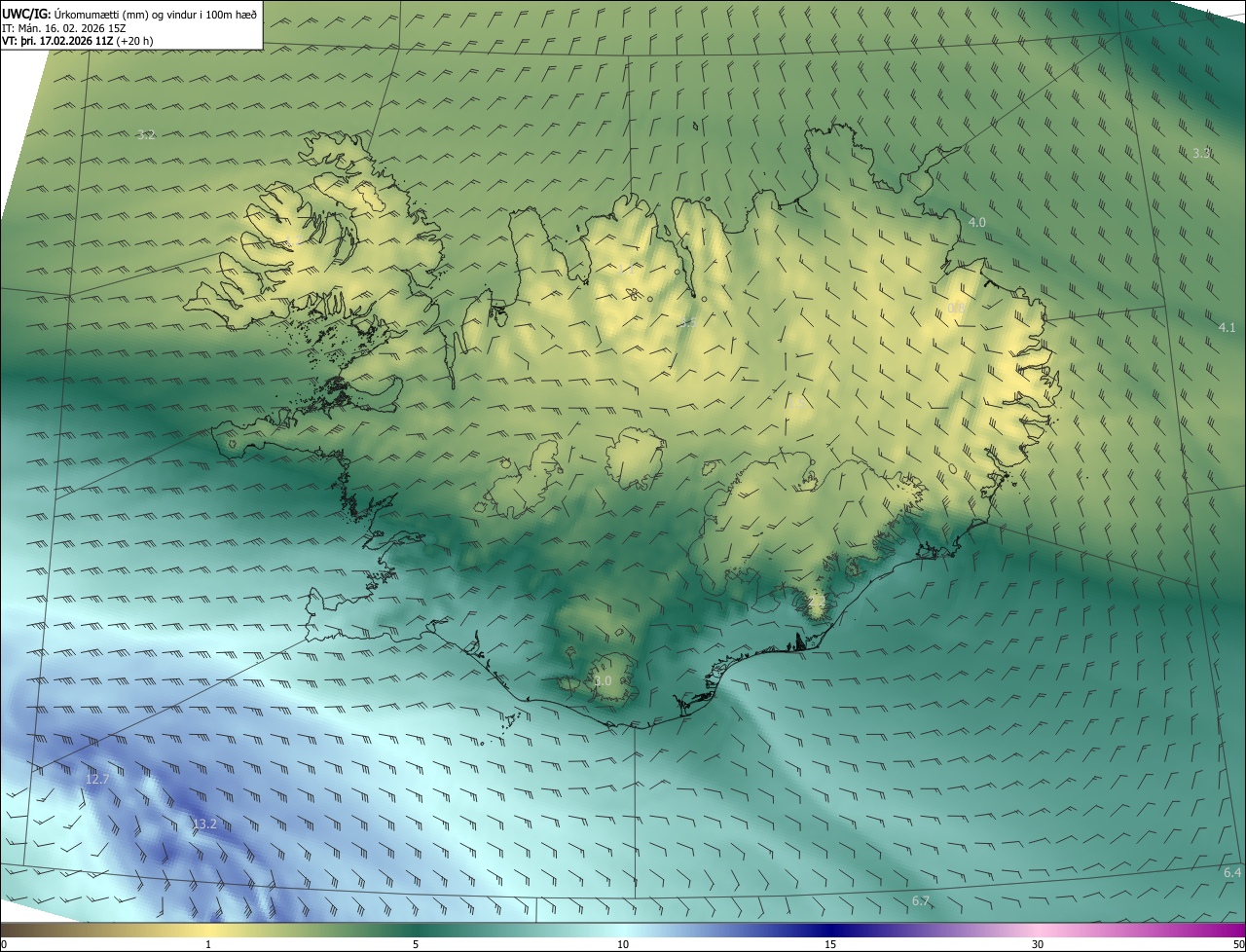Click the '0.8' value in east Iceland

click(x=956, y=309)
